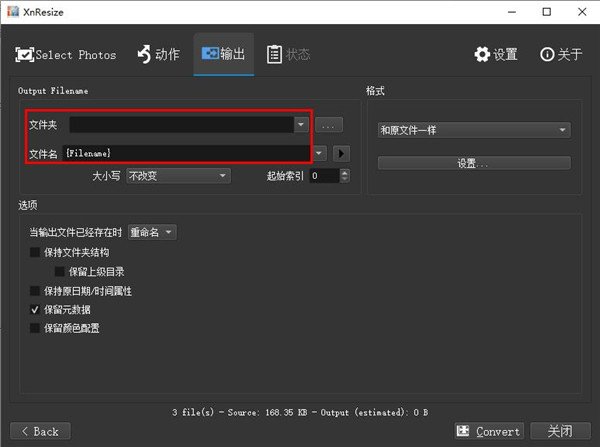Open the 重命名 existing-file dropdown
This screenshot has height=447, width=600.
pyautogui.click(x=152, y=232)
